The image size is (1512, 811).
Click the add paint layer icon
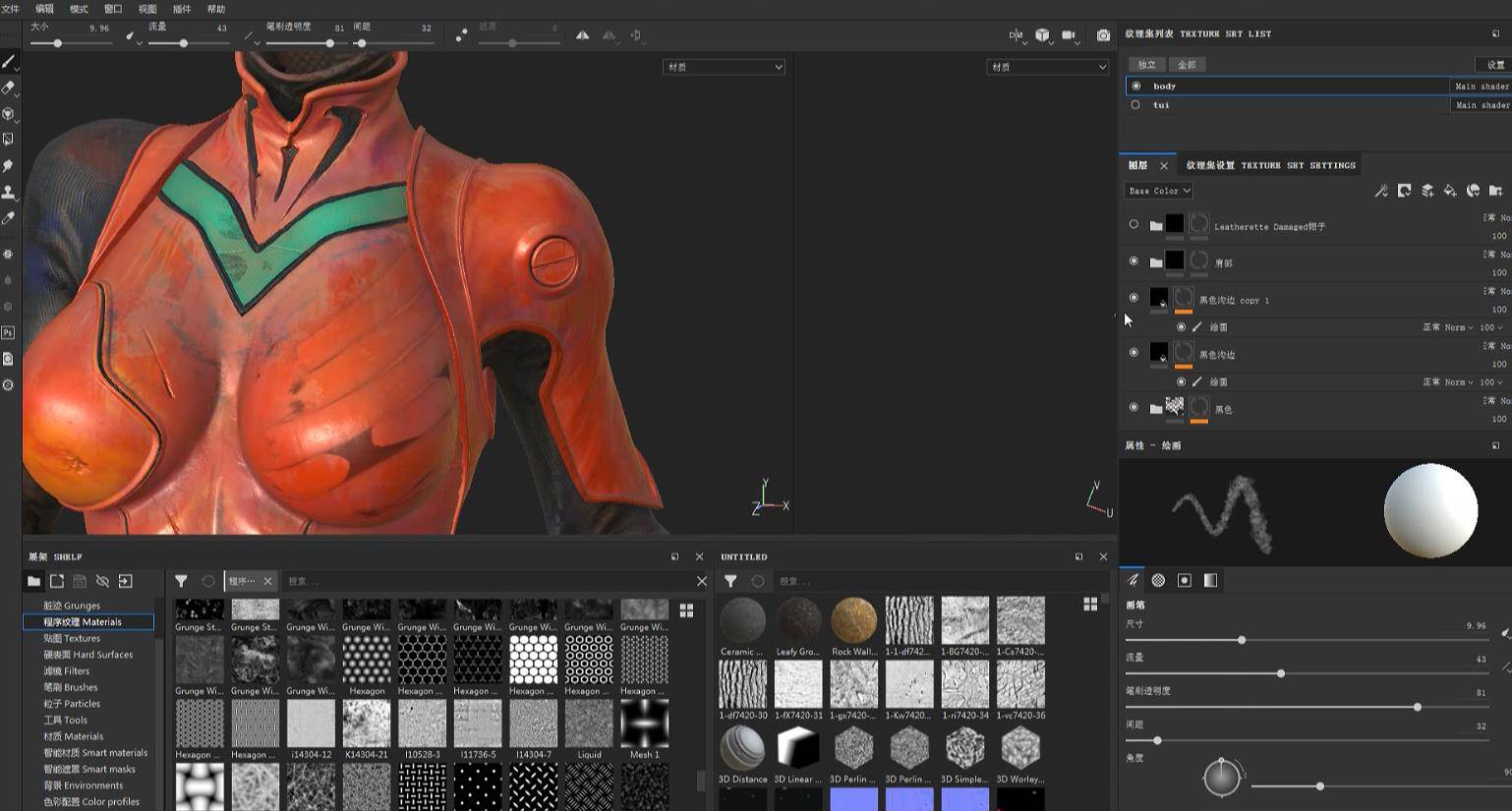(1427, 191)
